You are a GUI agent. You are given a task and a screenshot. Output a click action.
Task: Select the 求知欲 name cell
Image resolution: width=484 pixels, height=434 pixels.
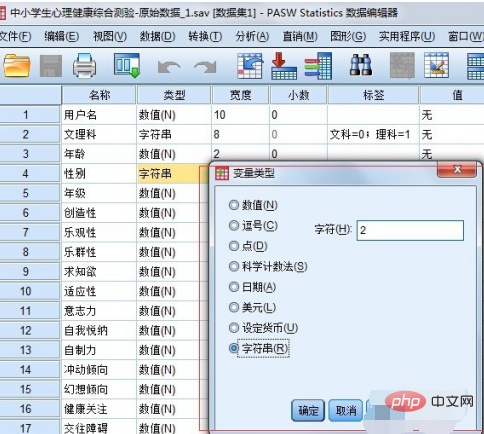(99, 272)
